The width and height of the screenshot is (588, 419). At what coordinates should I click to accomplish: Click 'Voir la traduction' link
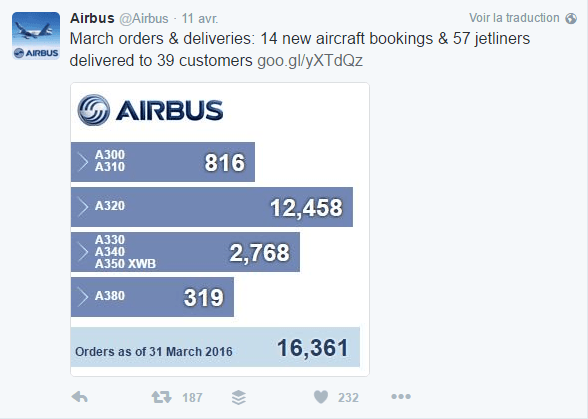[x=514, y=18]
